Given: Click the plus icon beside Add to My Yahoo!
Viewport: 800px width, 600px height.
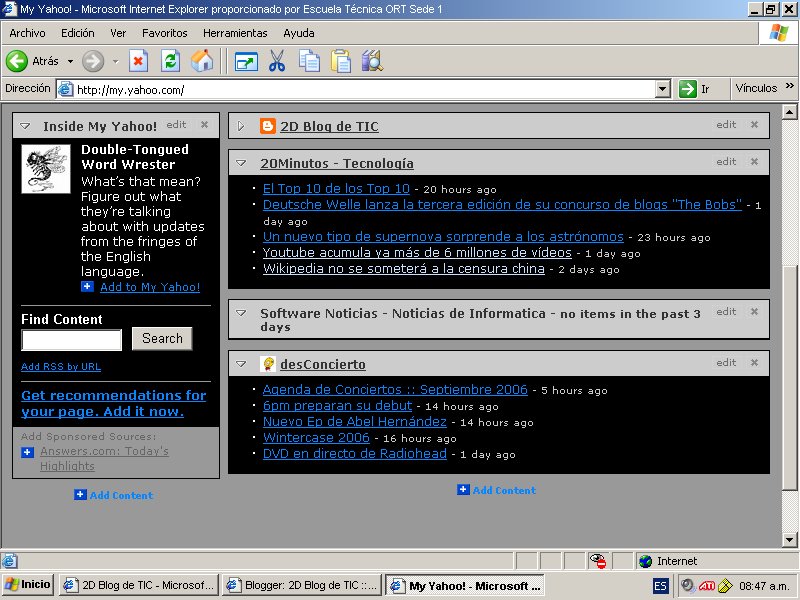Looking at the screenshot, I should (87, 286).
